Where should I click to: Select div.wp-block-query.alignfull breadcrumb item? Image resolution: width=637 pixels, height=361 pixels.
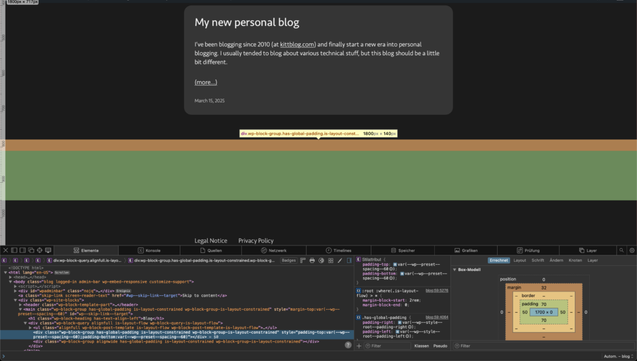coord(84,260)
